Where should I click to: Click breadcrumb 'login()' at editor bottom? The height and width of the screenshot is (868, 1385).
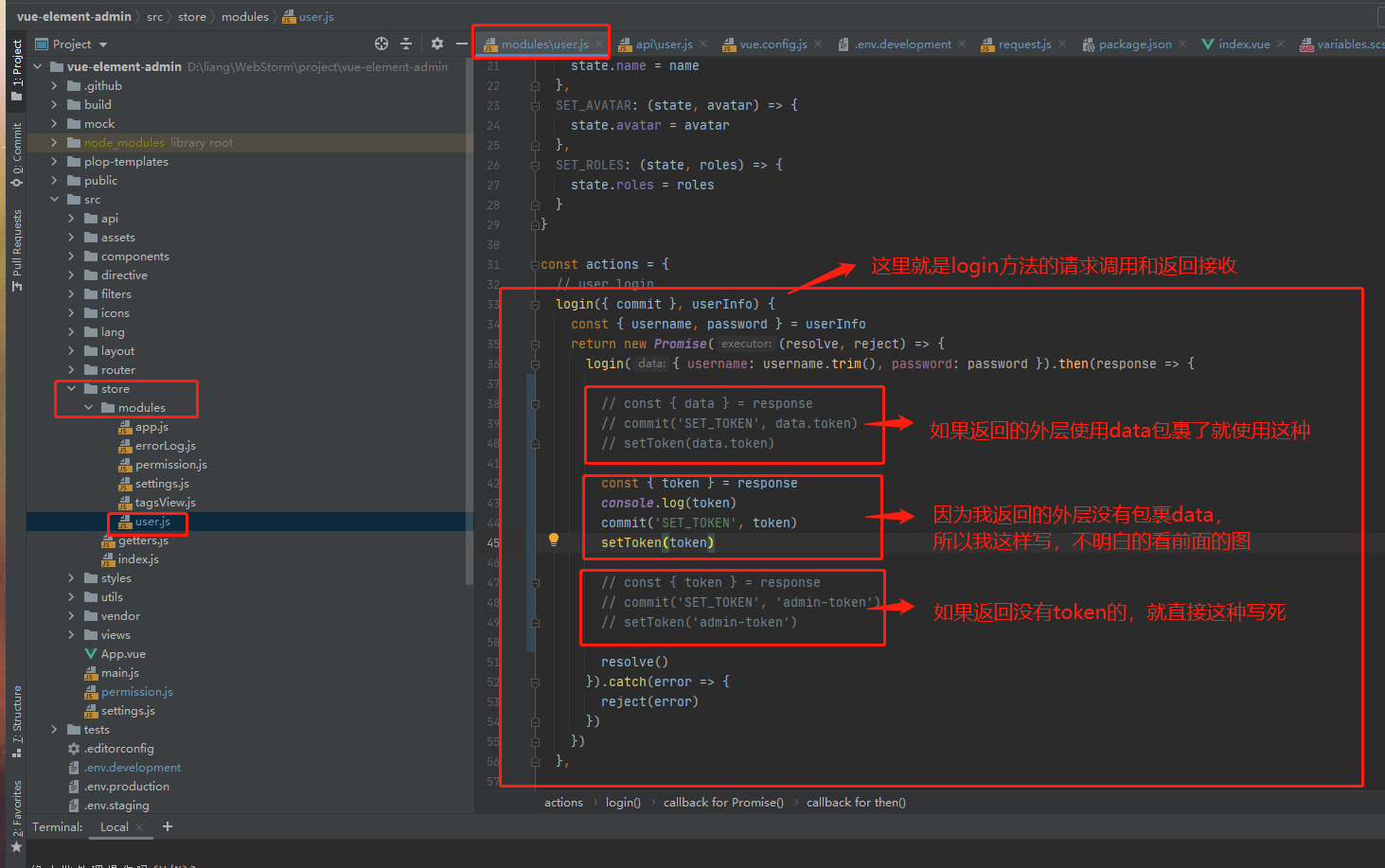(x=623, y=803)
